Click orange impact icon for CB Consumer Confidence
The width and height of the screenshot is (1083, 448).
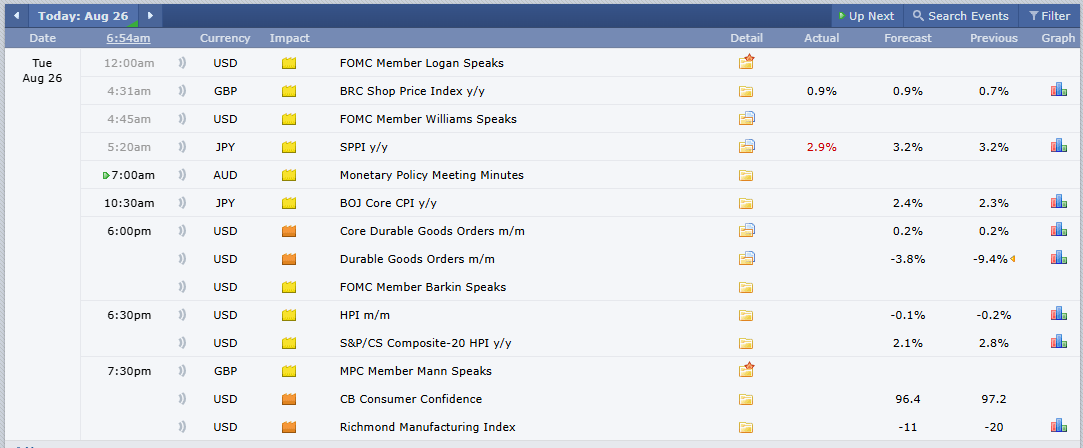[289, 399]
